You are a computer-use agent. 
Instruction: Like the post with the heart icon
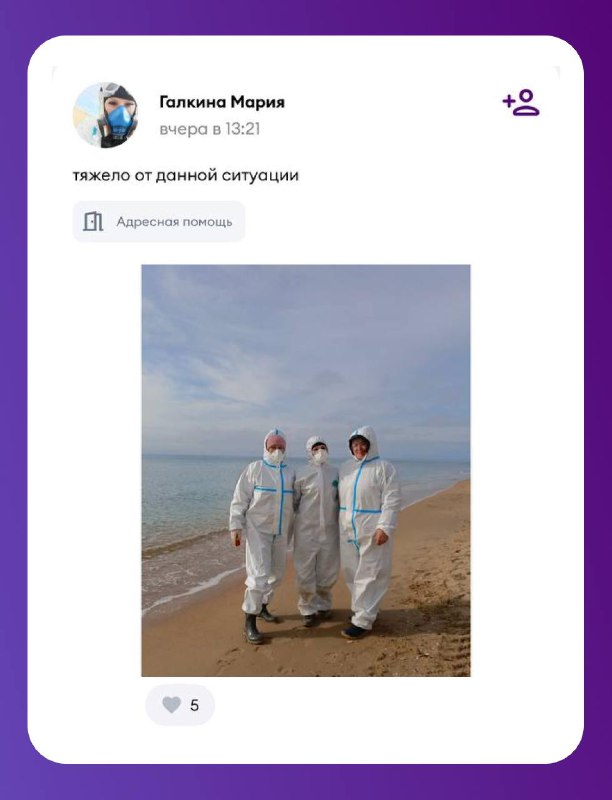[171, 705]
